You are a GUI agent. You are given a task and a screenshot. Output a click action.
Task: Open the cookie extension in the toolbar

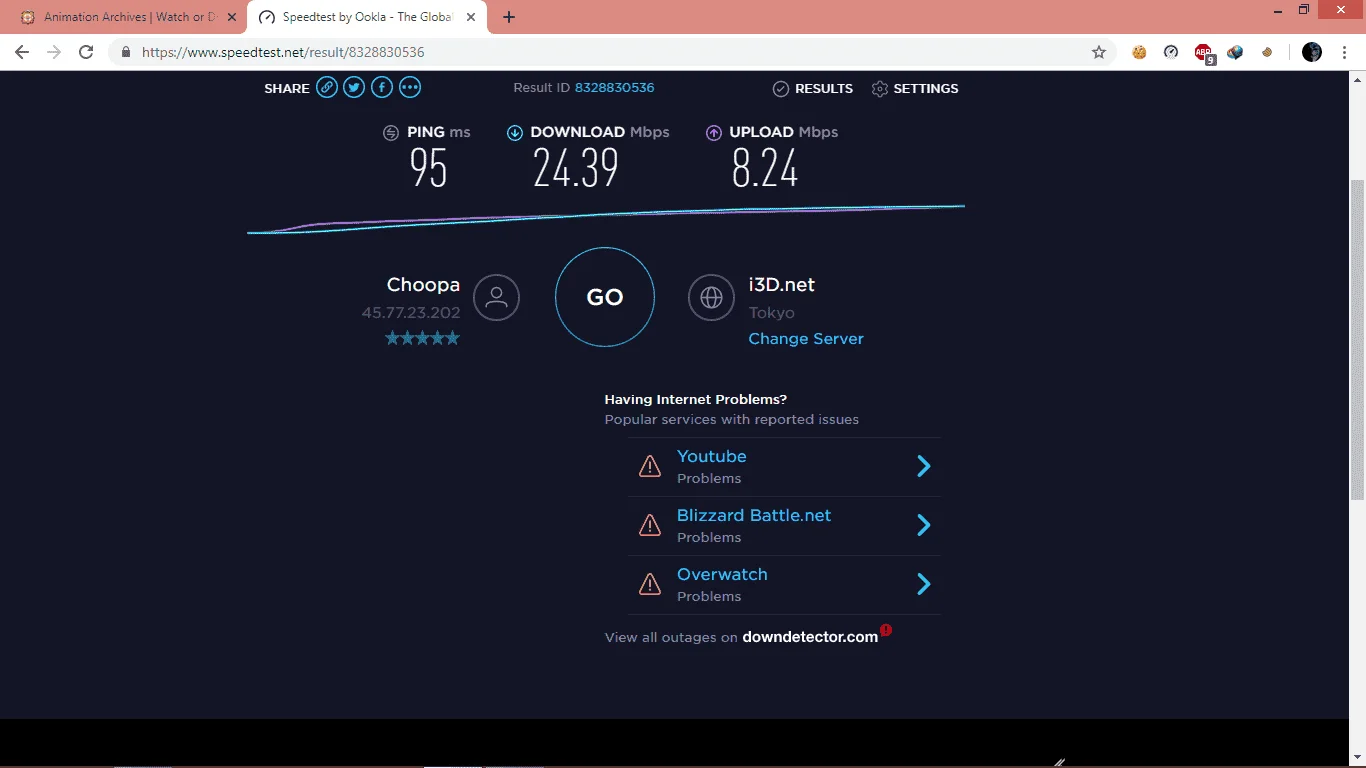click(x=1139, y=52)
